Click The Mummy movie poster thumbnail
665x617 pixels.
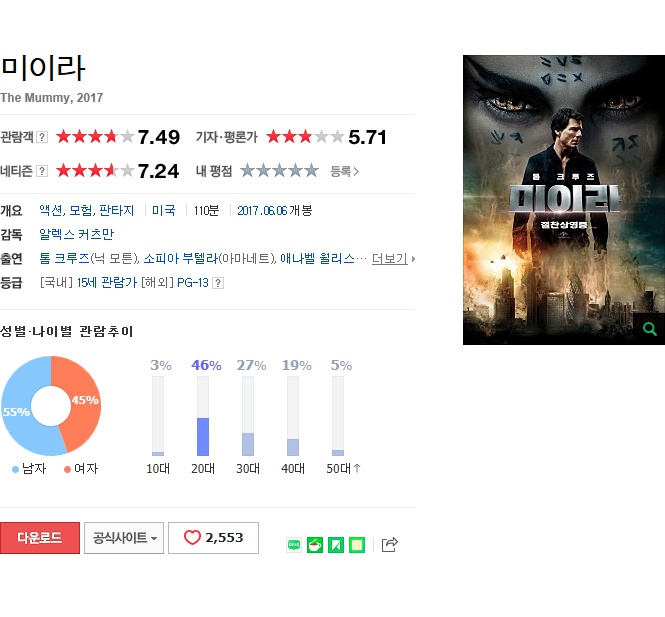tap(564, 200)
